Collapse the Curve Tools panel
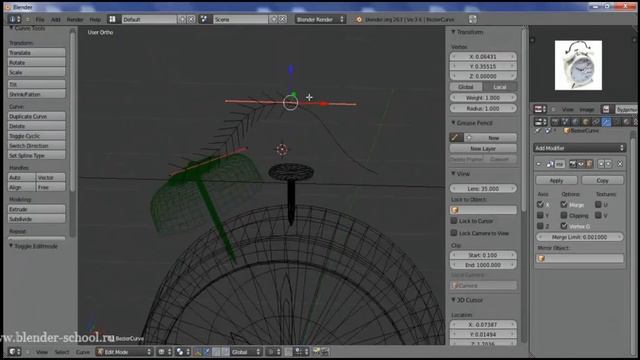 (x=11, y=28)
